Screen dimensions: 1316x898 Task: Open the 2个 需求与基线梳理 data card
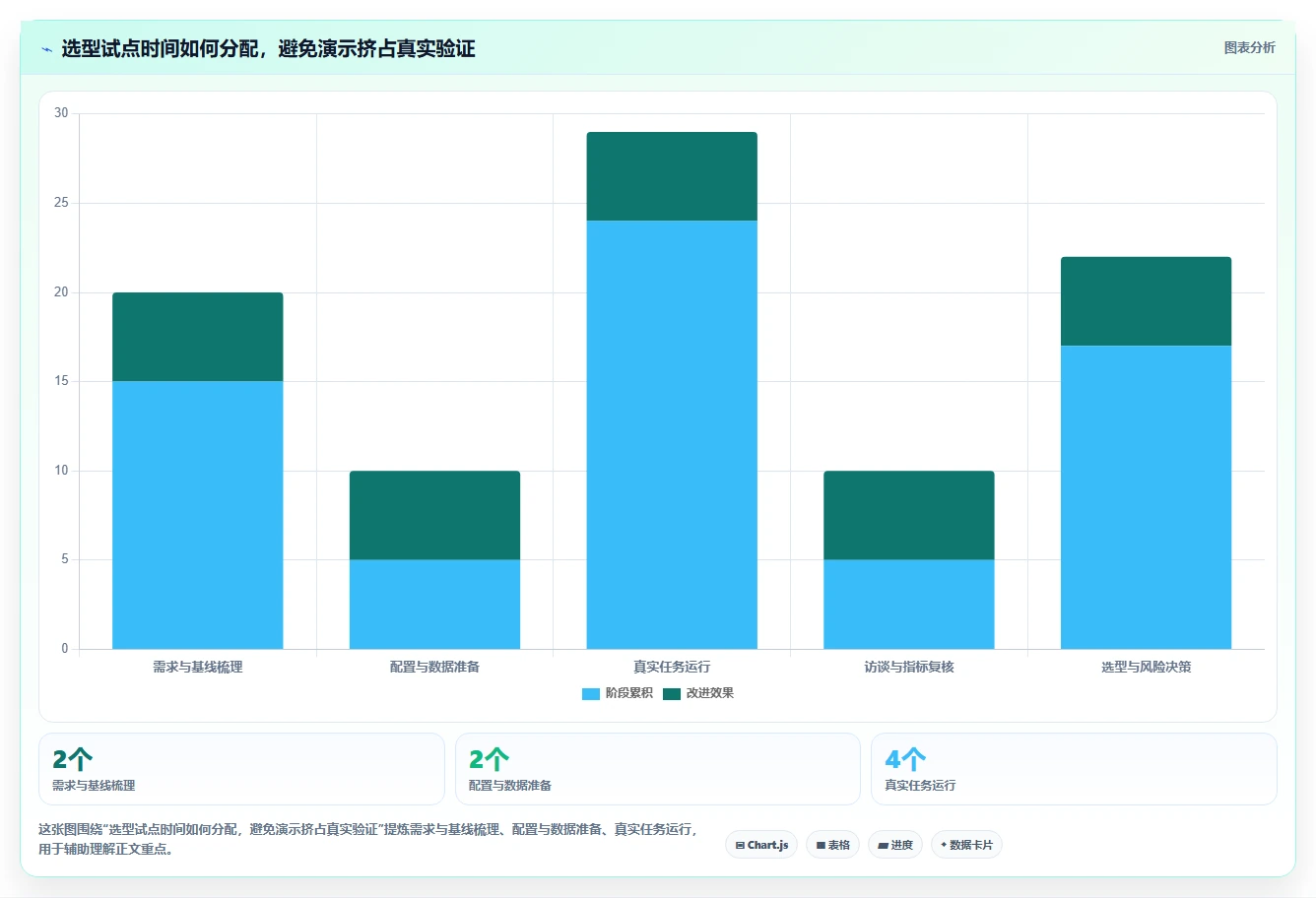pos(241,769)
